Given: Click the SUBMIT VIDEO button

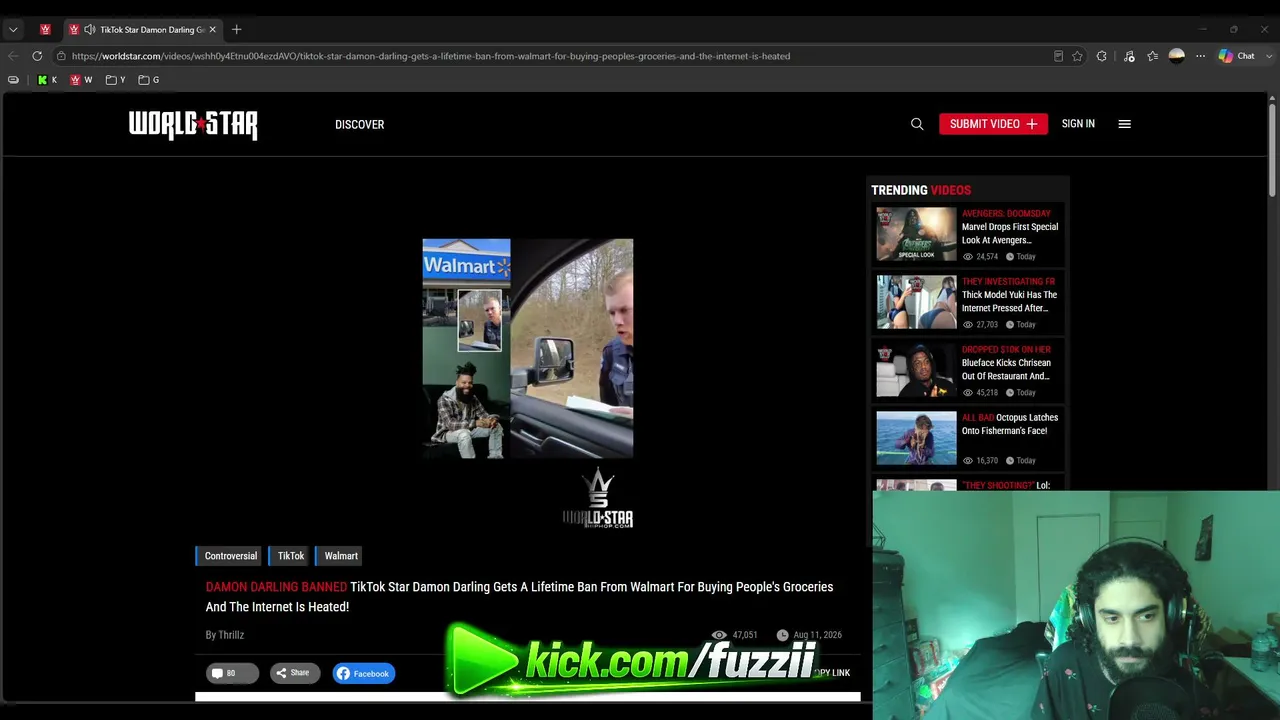Looking at the screenshot, I should 993,124.
